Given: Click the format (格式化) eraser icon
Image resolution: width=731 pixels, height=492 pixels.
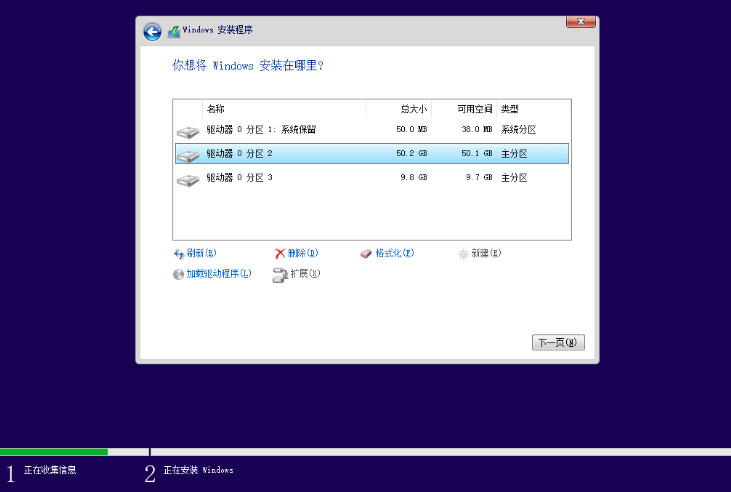Looking at the screenshot, I should coord(366,254).
